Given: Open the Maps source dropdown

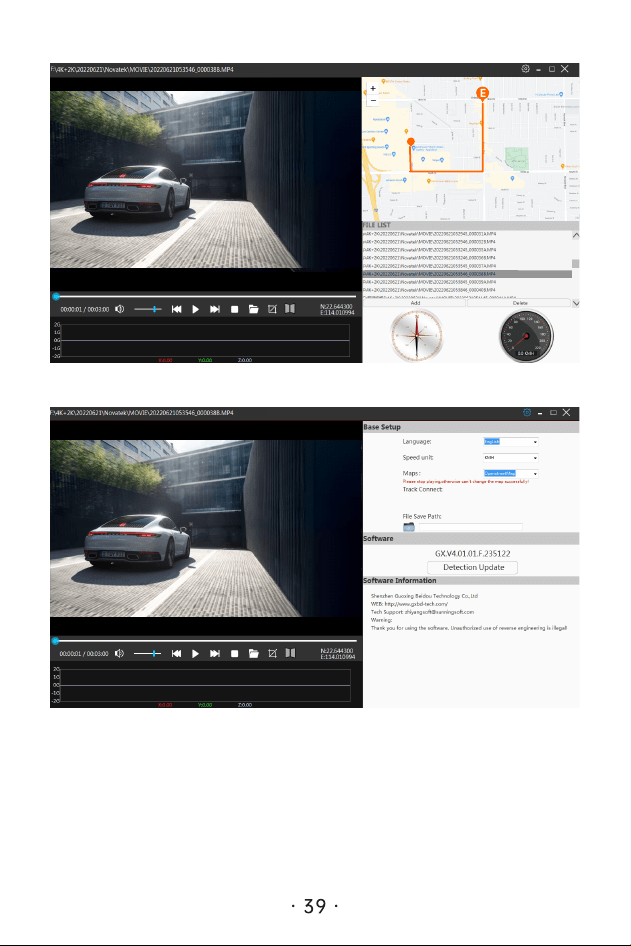Looking at the screenshot, I should click(x=510, y=474).
